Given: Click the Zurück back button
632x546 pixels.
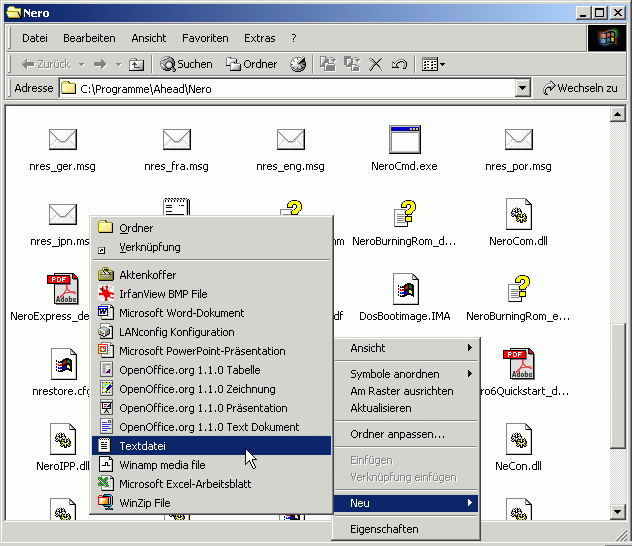Looking at the screenshot, I should pyautogui.click(x=46, y=64).
